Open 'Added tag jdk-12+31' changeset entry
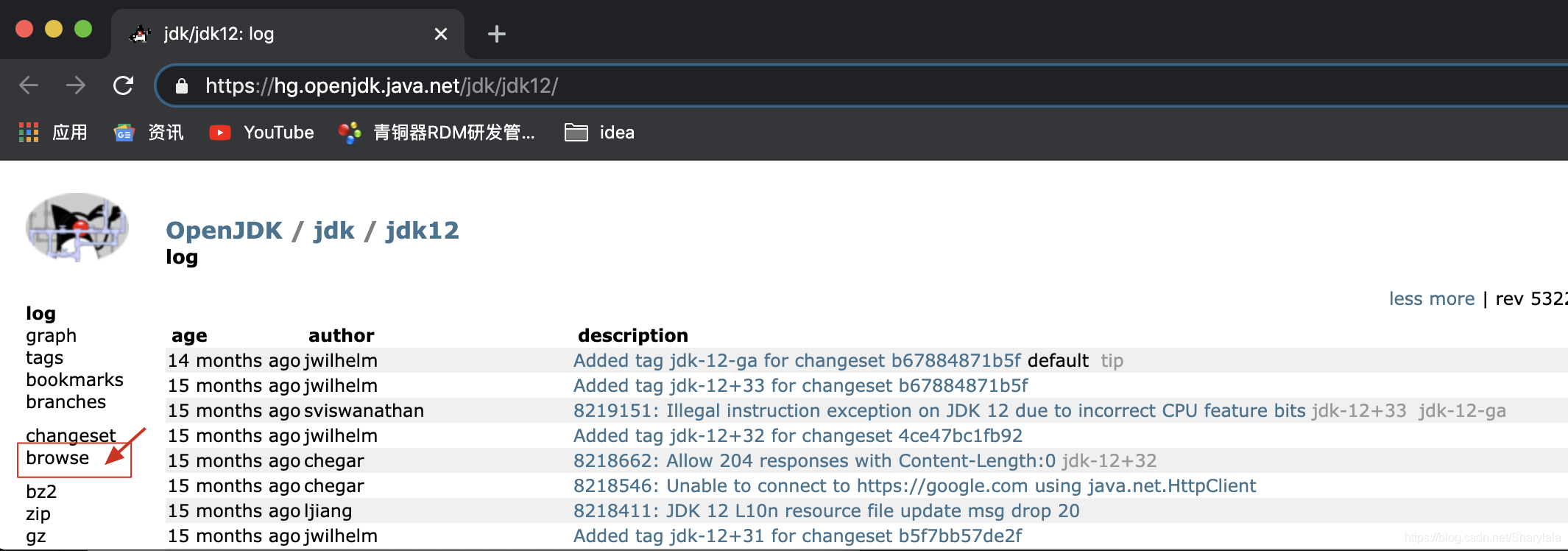 click(798, 536)
